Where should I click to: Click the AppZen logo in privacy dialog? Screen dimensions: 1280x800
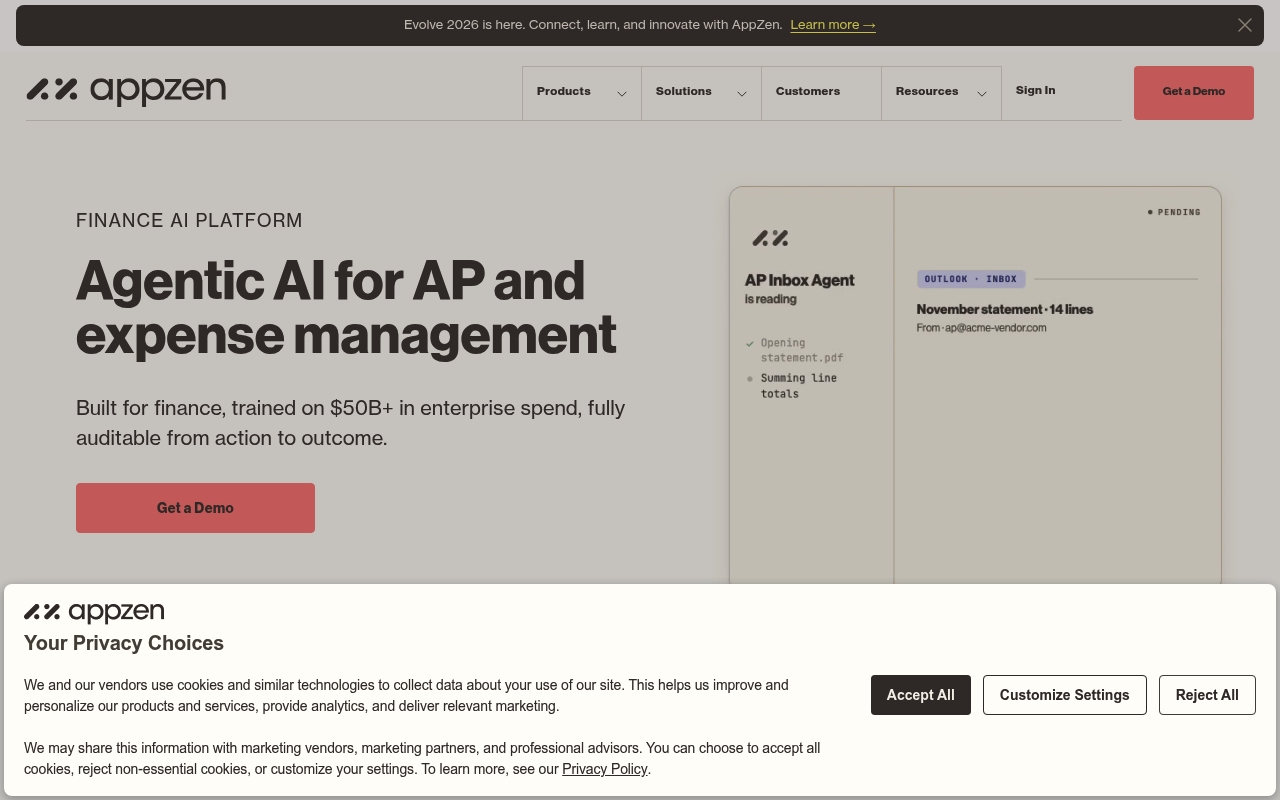click(x=94, y=612)
